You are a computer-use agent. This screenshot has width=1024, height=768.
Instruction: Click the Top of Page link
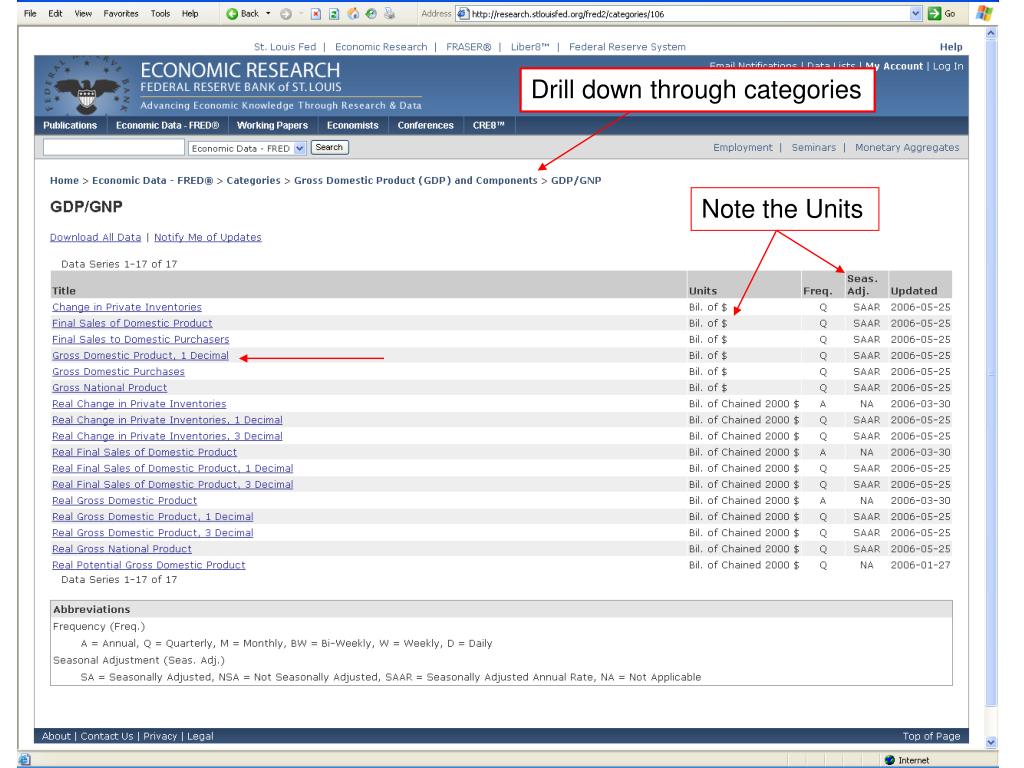pos(931,736)
